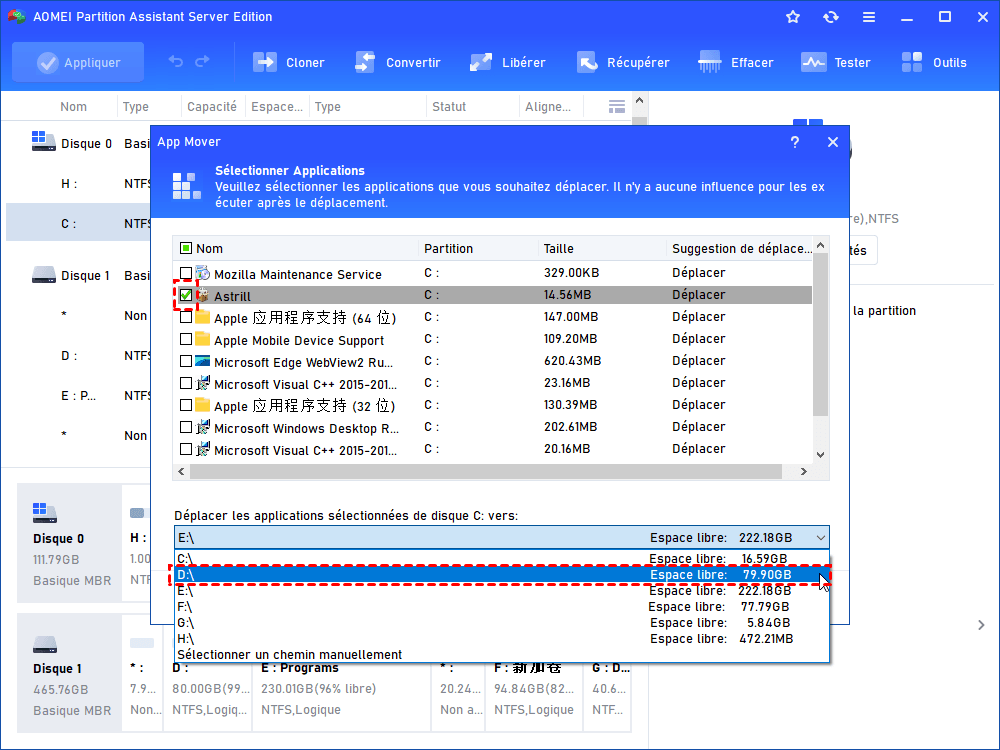Open the Récupérer tool

click(x=623, y=62)
